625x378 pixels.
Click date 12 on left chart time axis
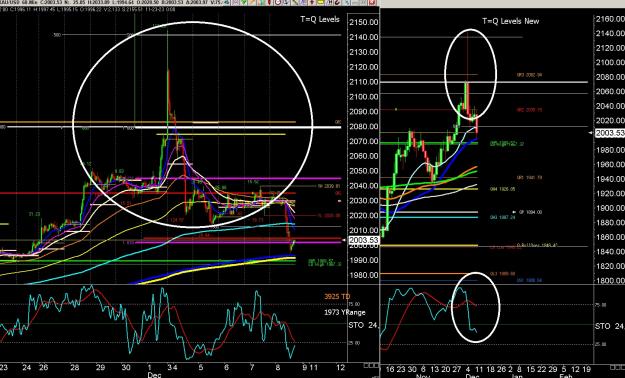(340, 368)
